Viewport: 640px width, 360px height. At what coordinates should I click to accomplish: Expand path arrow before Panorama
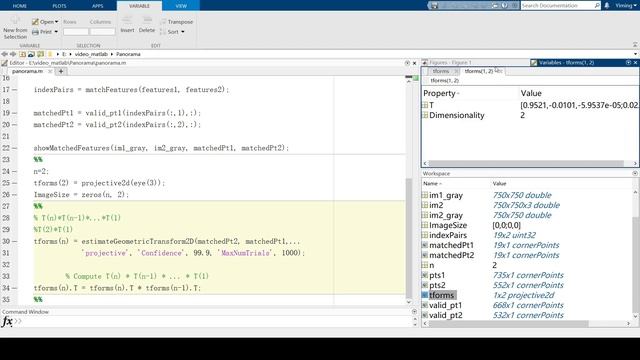click(x=112, y=54)
